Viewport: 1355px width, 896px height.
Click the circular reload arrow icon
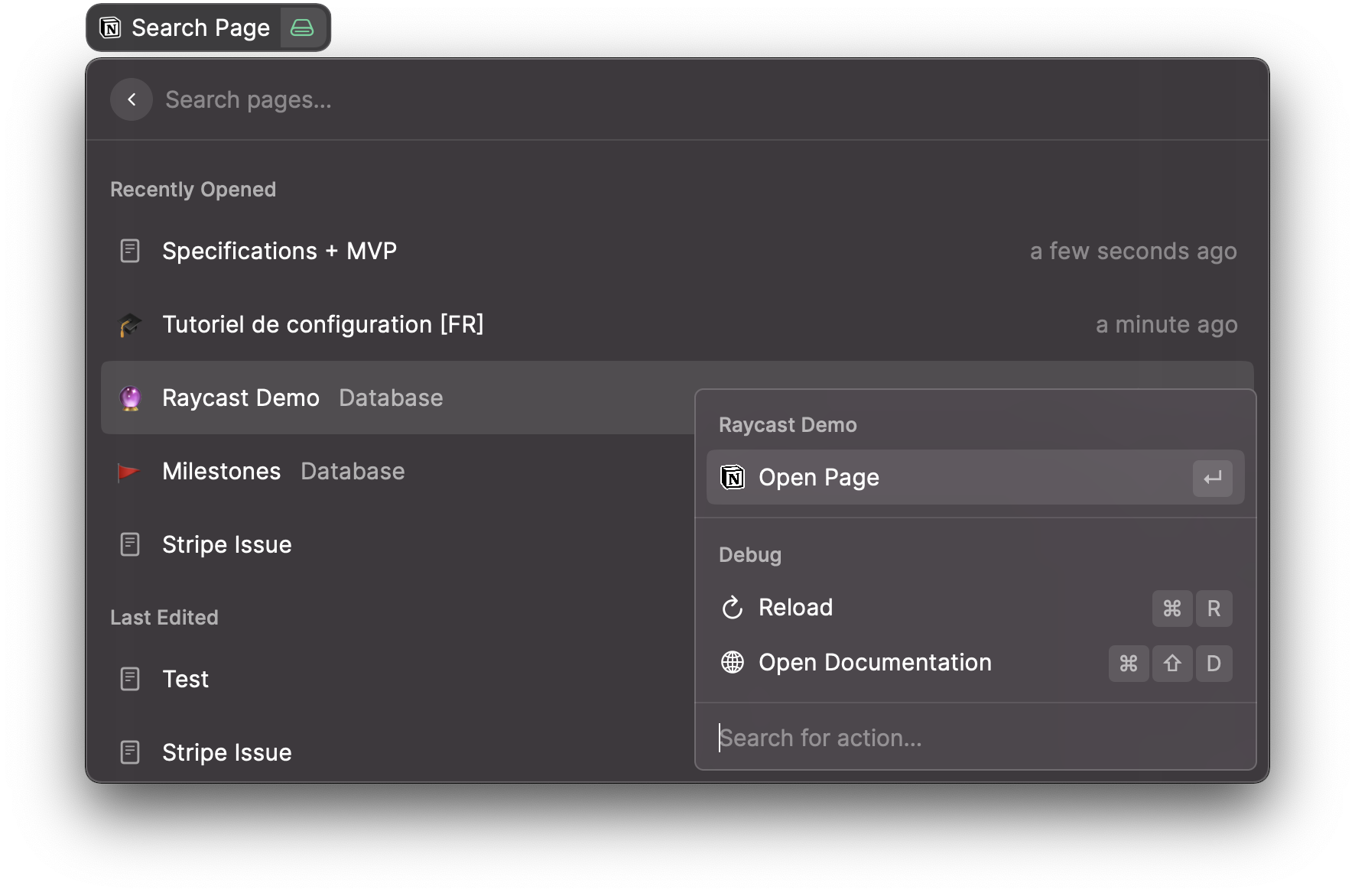point(733,608)
